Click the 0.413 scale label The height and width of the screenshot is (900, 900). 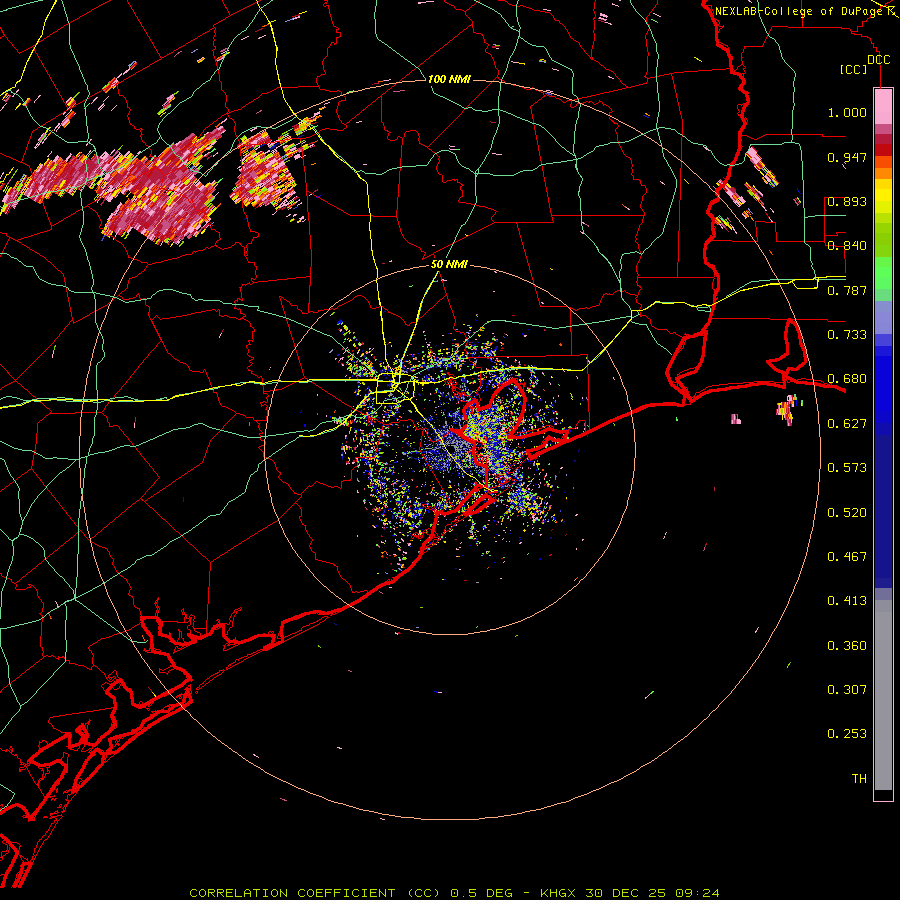847,601
